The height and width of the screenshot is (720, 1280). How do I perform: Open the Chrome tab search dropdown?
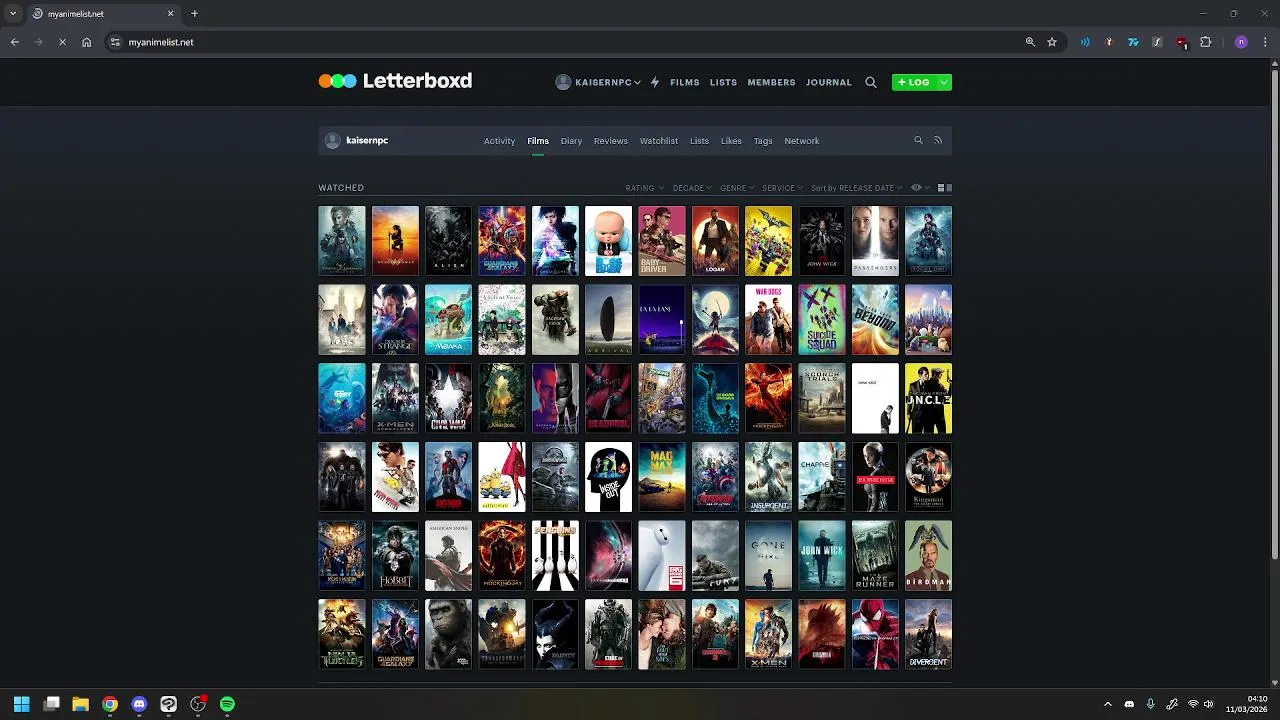coord(12,14)
